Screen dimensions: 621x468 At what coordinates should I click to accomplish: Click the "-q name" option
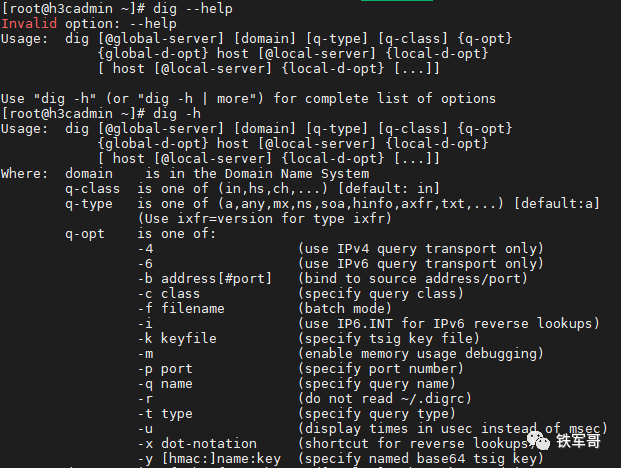coord(165,384)
